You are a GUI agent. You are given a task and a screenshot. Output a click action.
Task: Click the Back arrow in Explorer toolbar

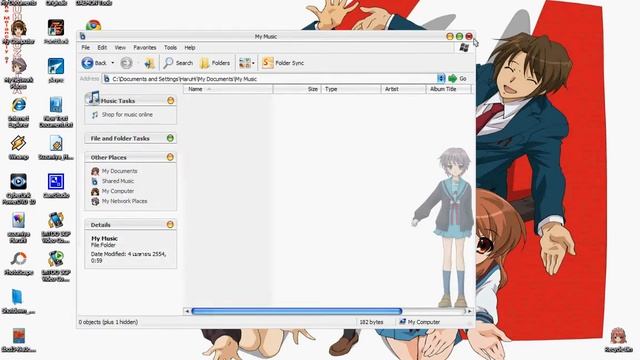point(94,63)
